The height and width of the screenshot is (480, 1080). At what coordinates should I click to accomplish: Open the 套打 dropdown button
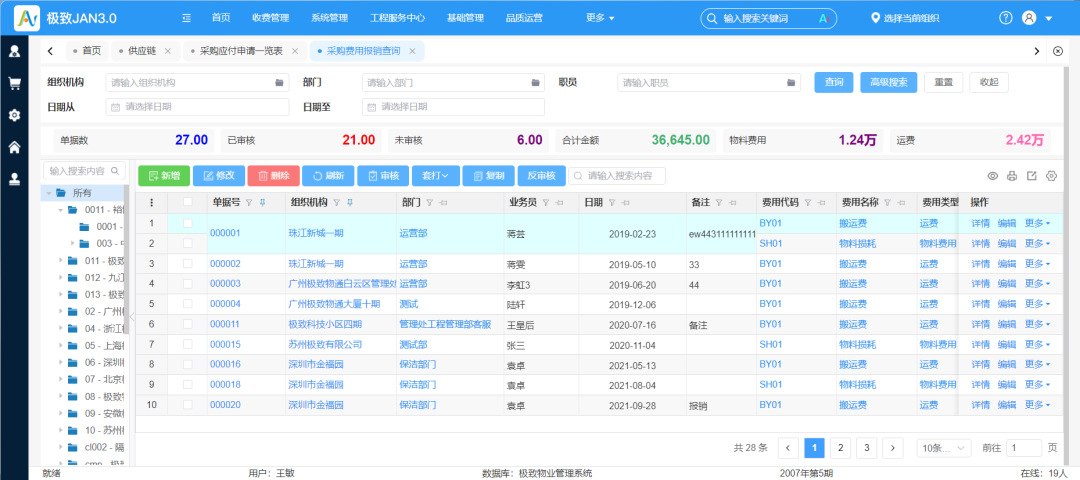point(435,176)
